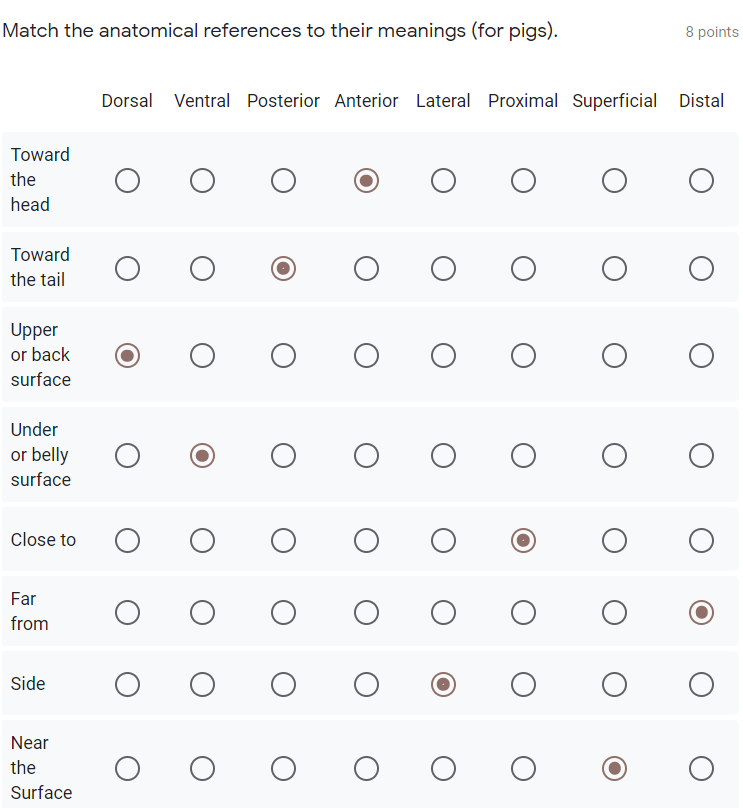The image size is (743, 808).
Task: Select Superficial for Close to row
Action: click(x=614, y=540)
